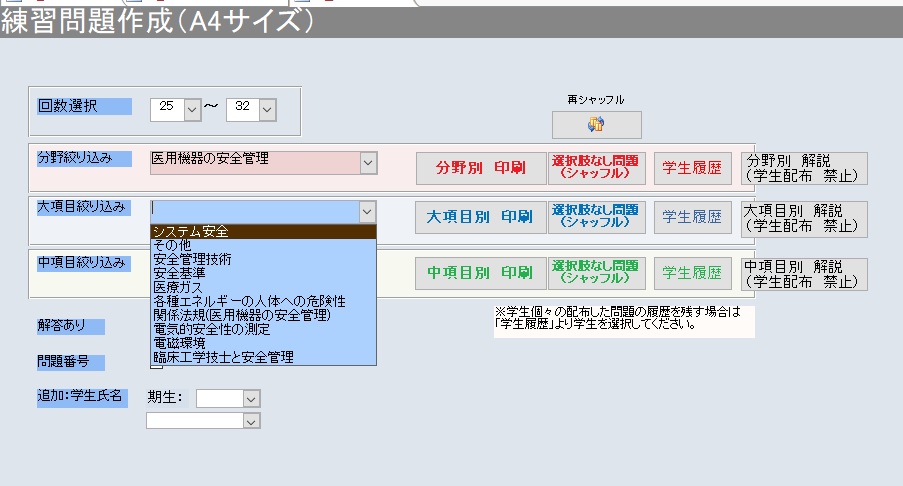Pick 各種エネルギーの人体への危険性 entry
Screen dimensions: 903x486
pos(263,301)
